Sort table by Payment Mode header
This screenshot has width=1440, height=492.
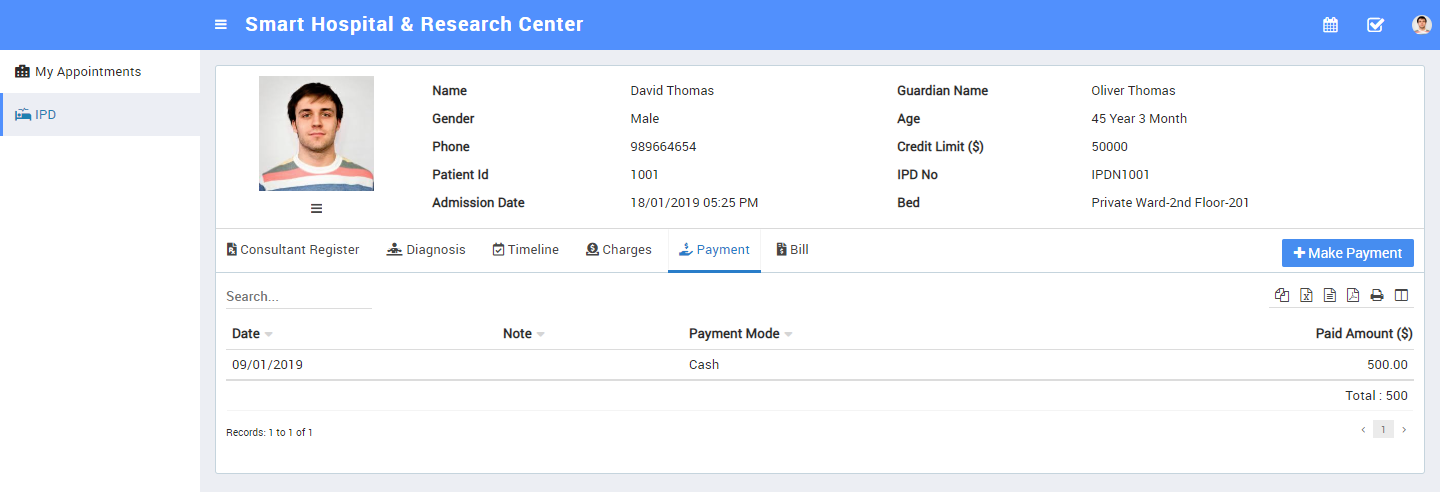[734, 334]
